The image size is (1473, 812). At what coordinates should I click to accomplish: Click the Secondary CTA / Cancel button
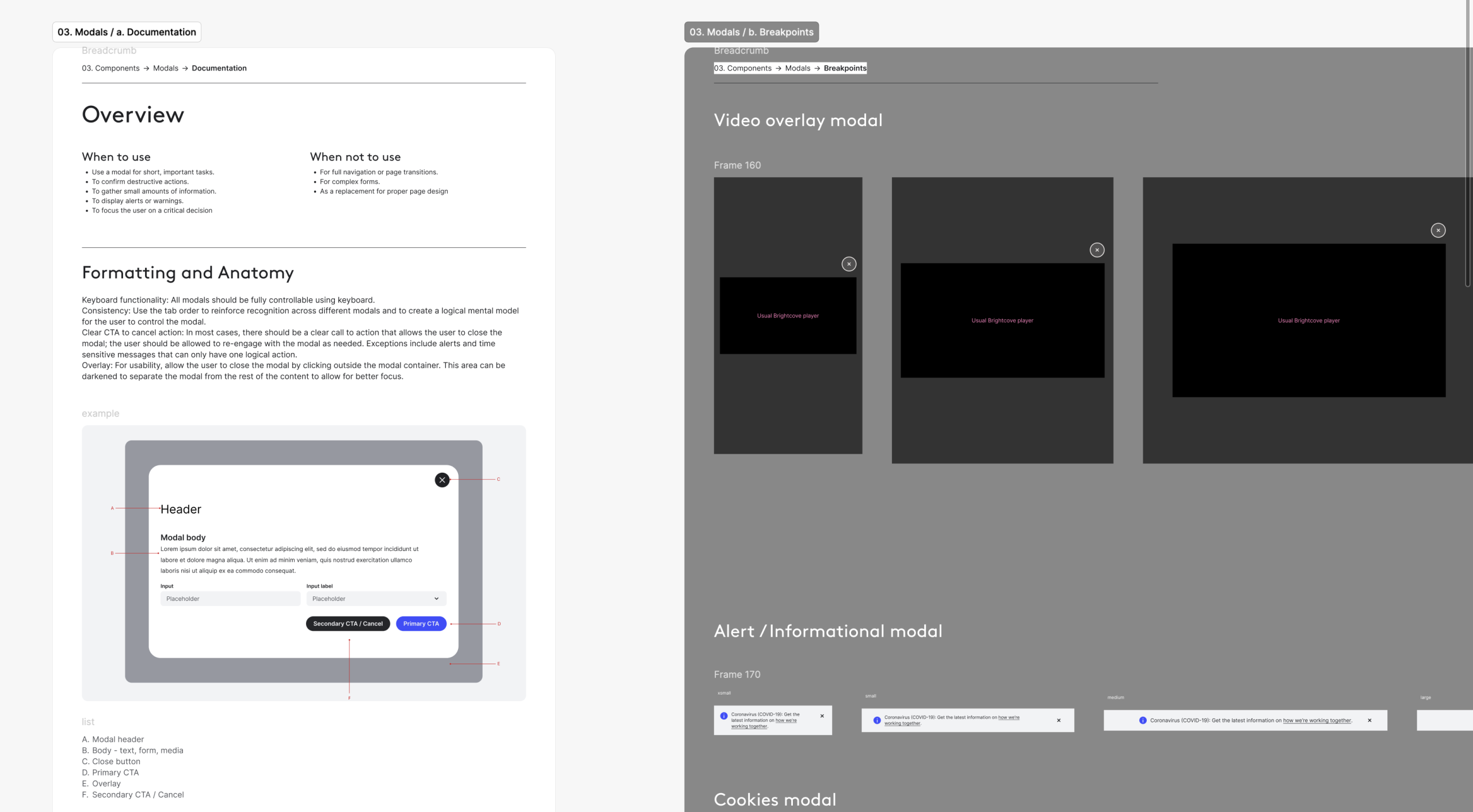click(x=348, y=623)
